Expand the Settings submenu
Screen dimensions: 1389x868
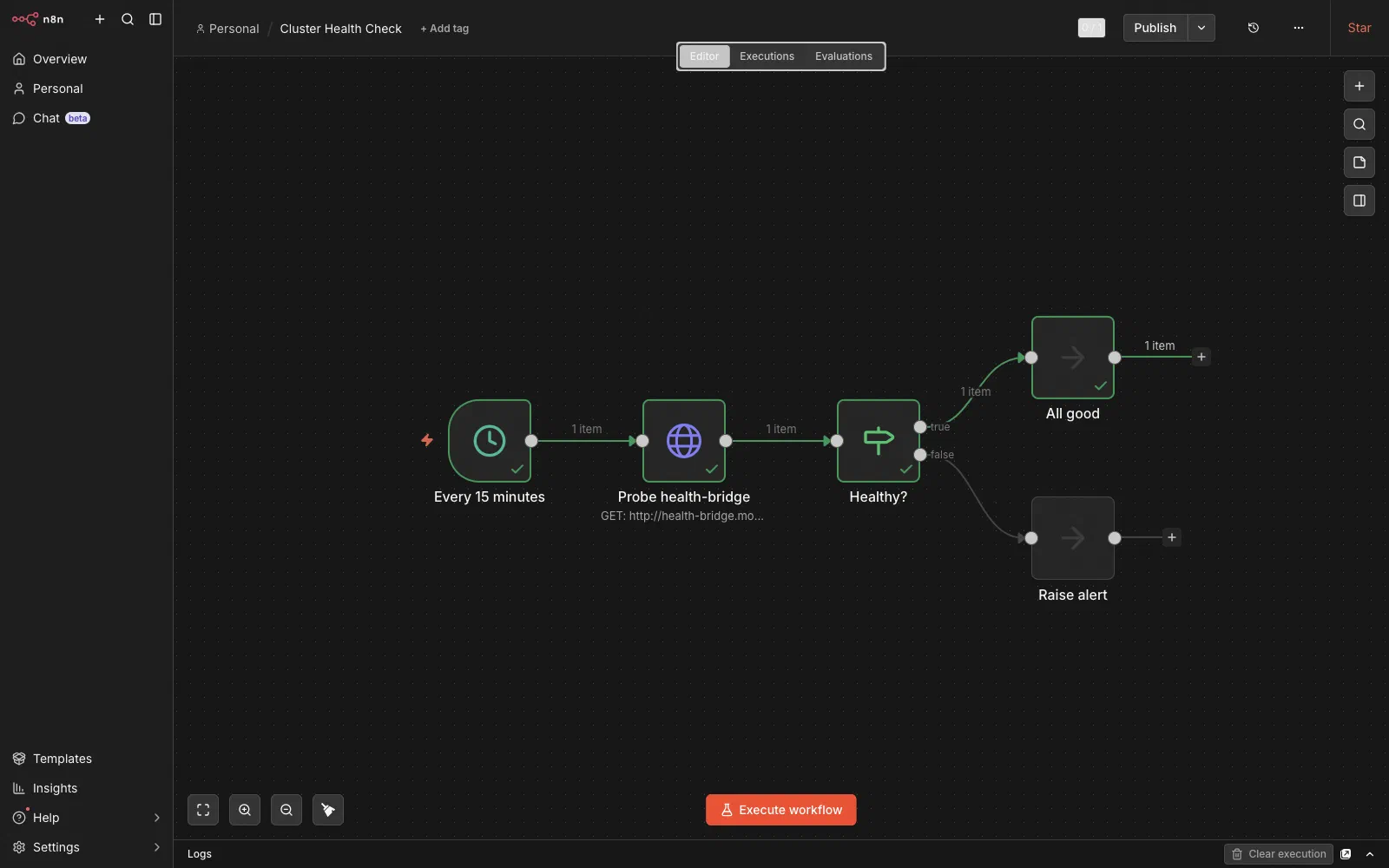[86, 847]
